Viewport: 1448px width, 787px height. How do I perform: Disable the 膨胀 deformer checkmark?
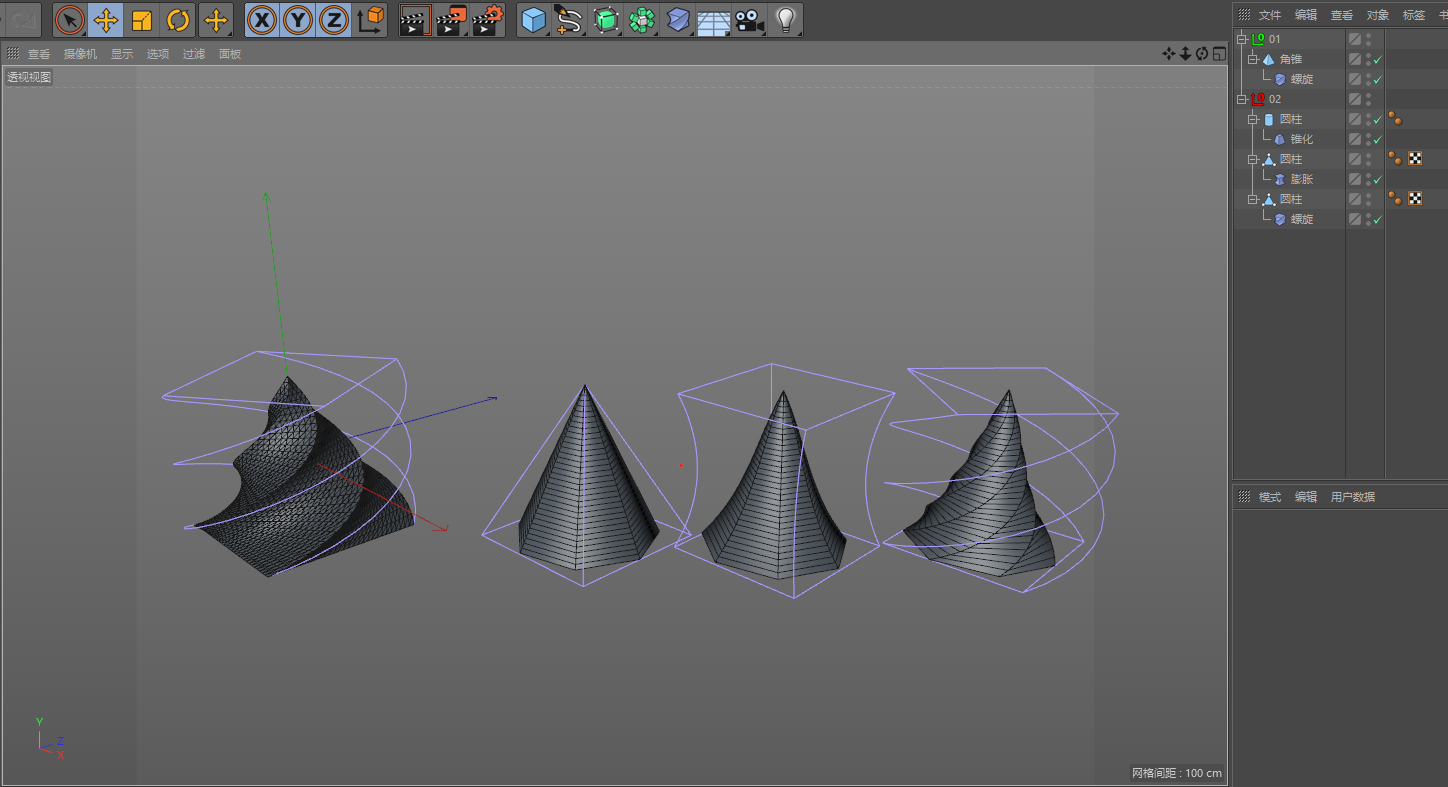(x=1377, y=179)
